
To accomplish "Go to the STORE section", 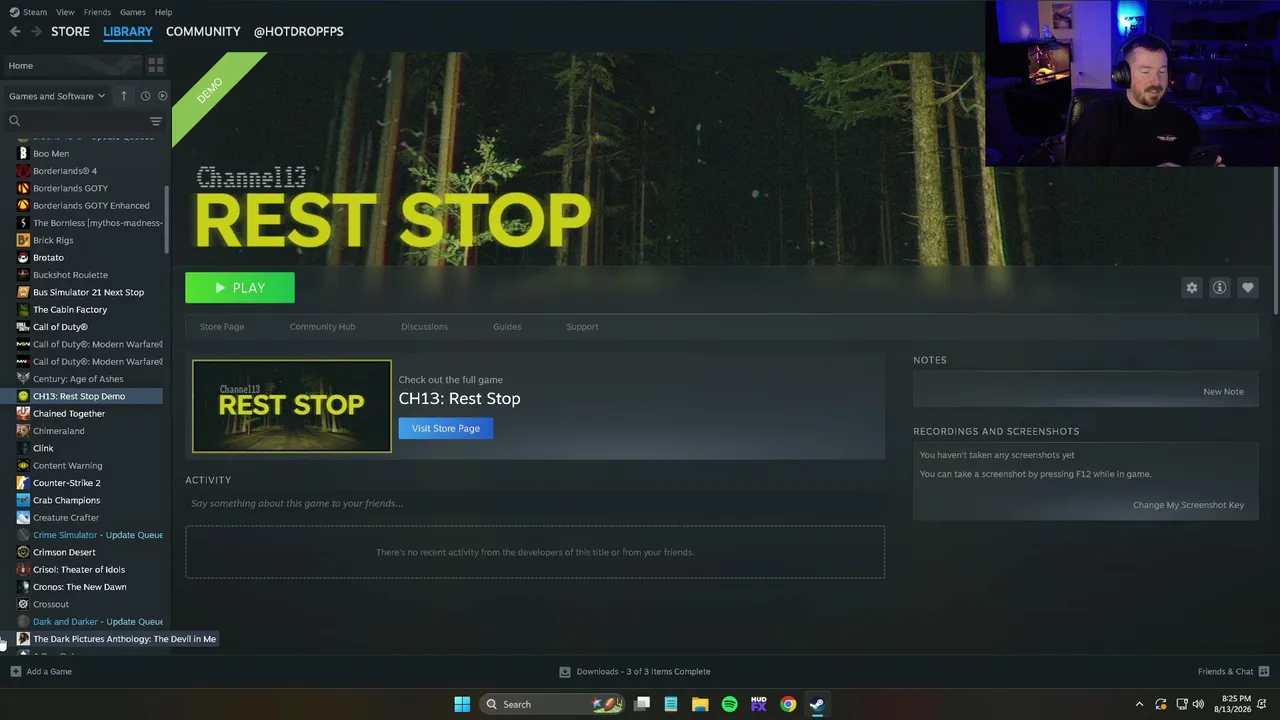I will tap(70, 32).
